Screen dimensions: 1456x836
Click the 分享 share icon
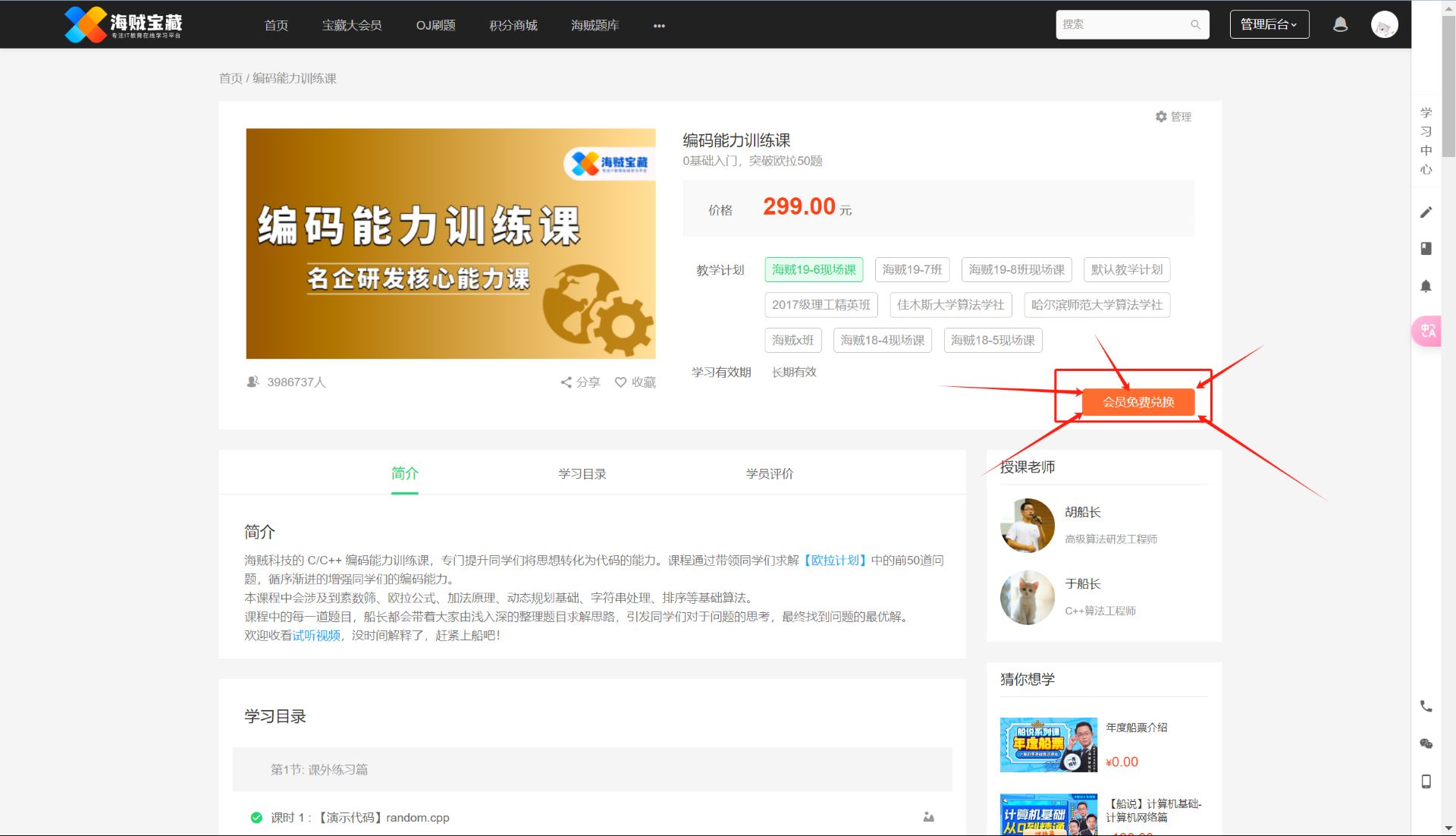coord(580,382)
